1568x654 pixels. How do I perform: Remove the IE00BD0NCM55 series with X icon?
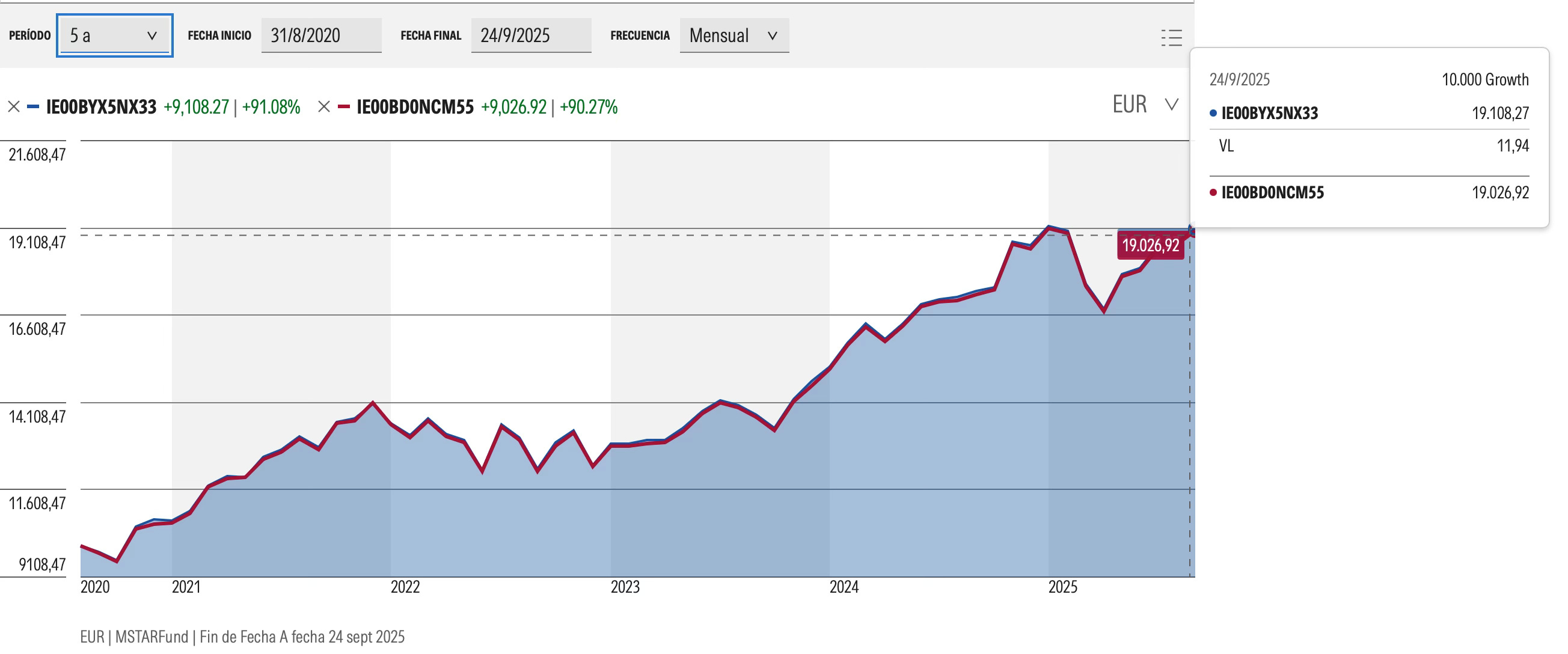click(x=324, y=107)
